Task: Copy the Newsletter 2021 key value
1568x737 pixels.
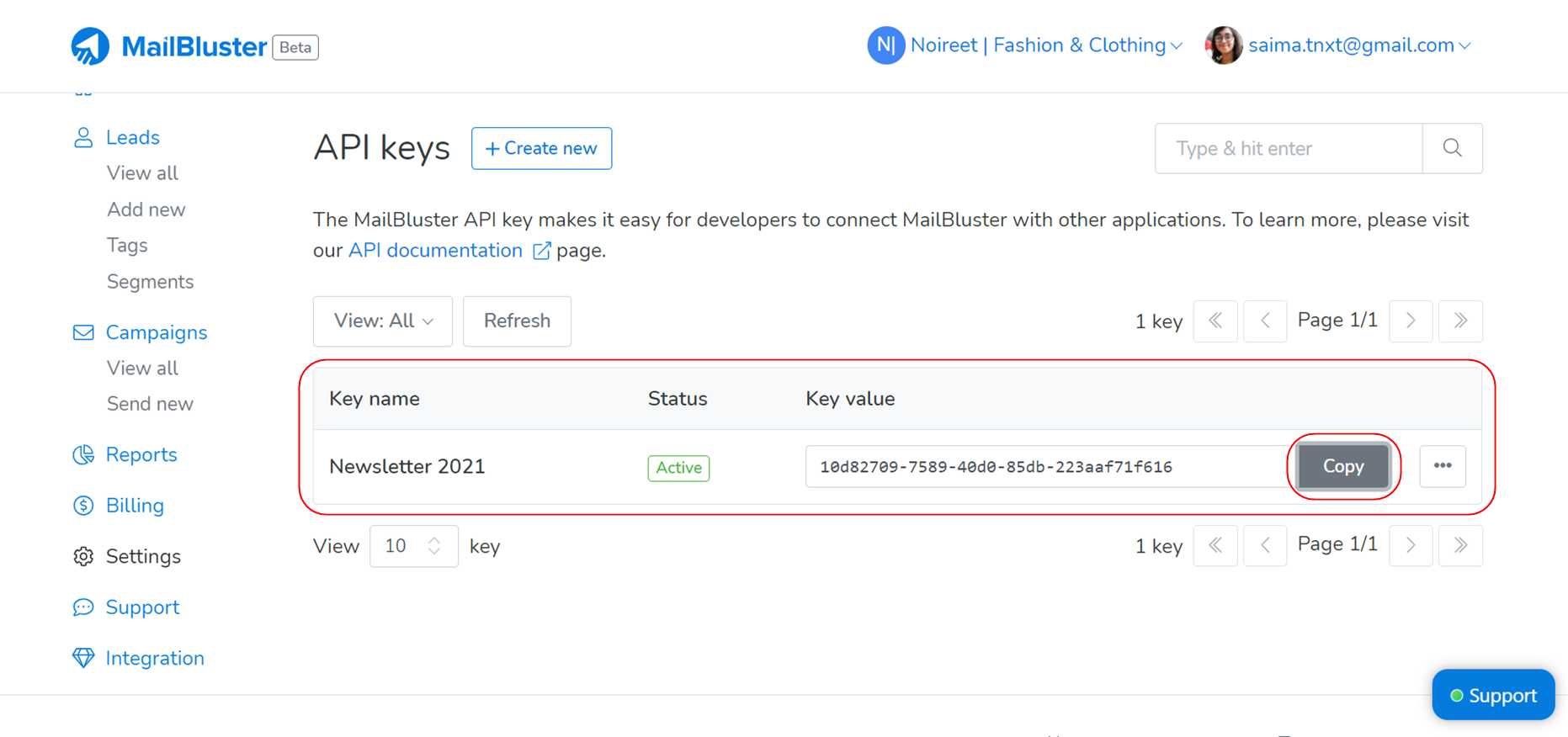Action: [x=1343, y=466]
